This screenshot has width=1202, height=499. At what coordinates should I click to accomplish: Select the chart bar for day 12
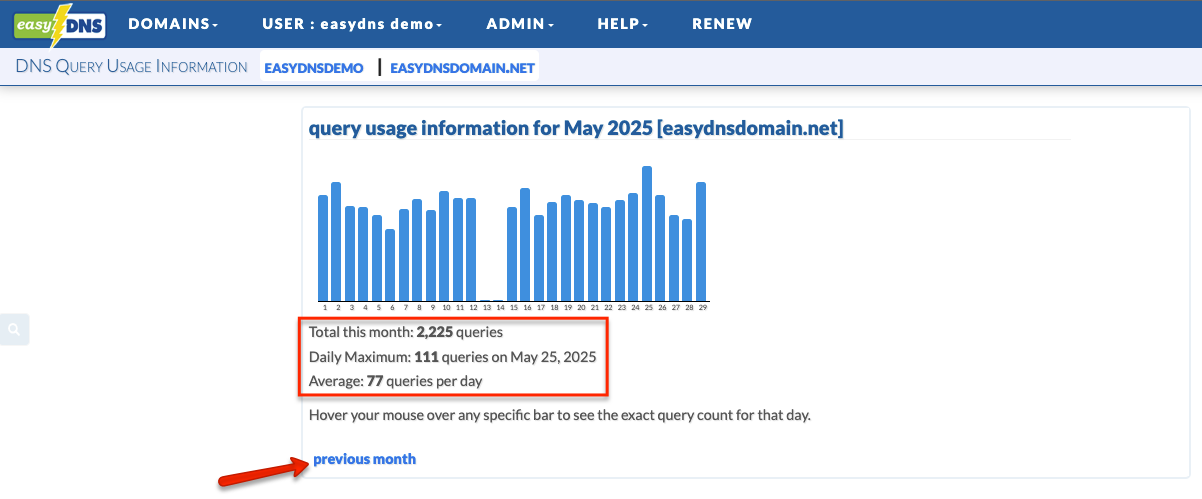(x=471, y=249)
